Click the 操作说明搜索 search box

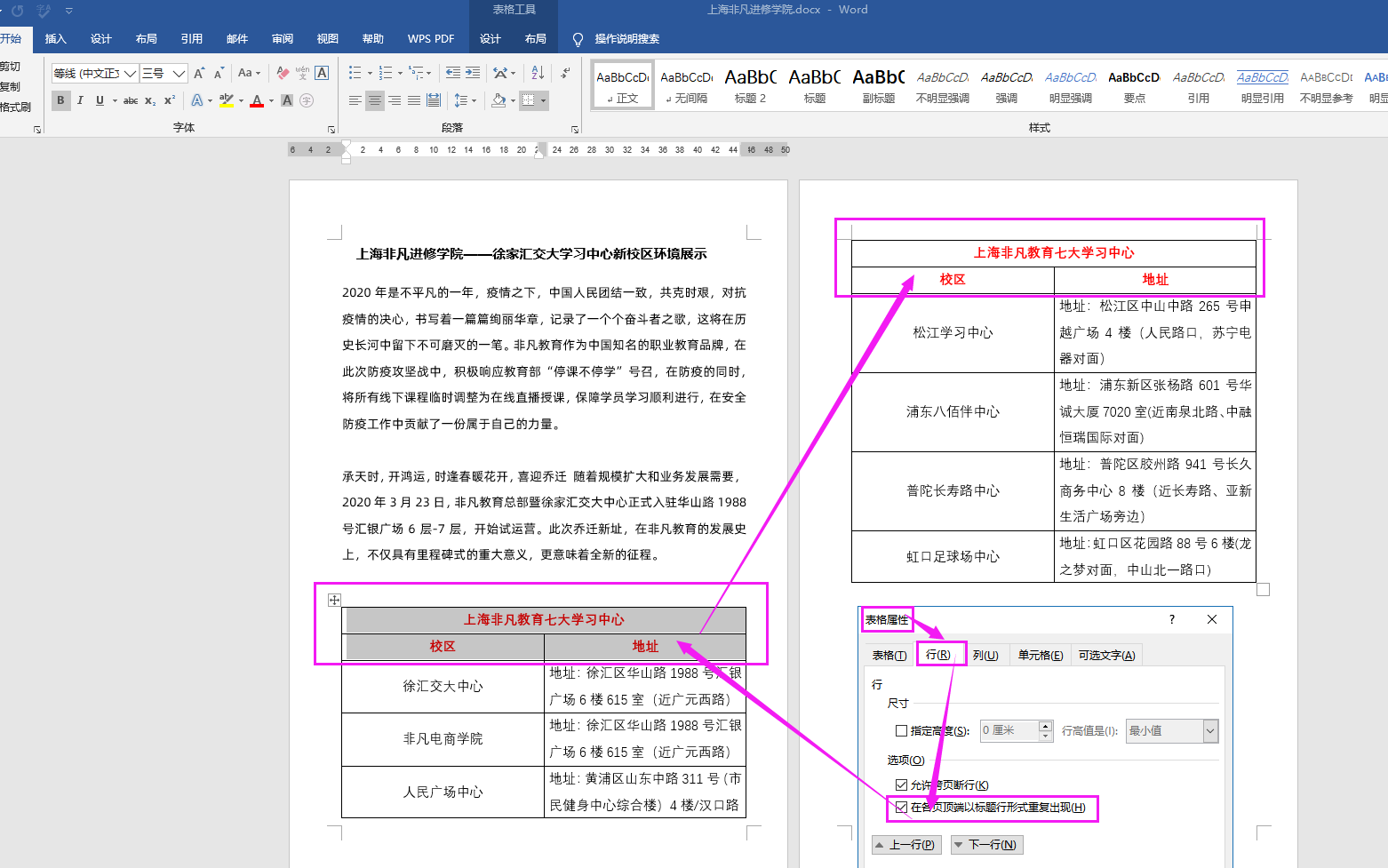pyautogui.click(x=626, y=39)
